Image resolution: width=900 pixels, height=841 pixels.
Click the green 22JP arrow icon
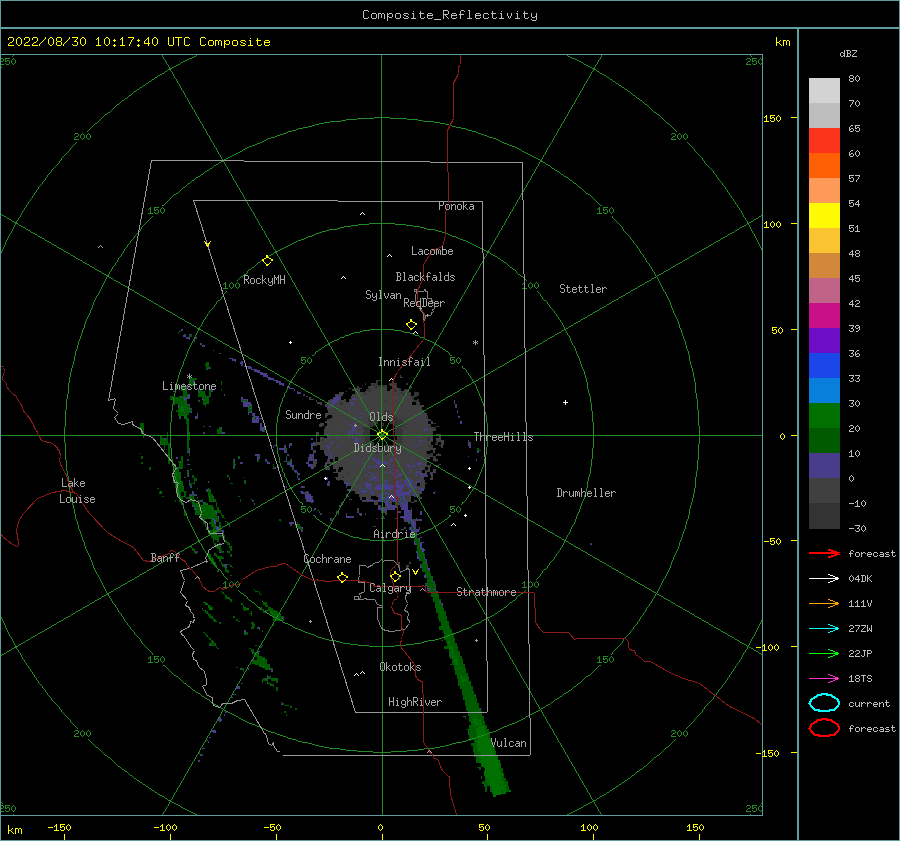(824, 653)
